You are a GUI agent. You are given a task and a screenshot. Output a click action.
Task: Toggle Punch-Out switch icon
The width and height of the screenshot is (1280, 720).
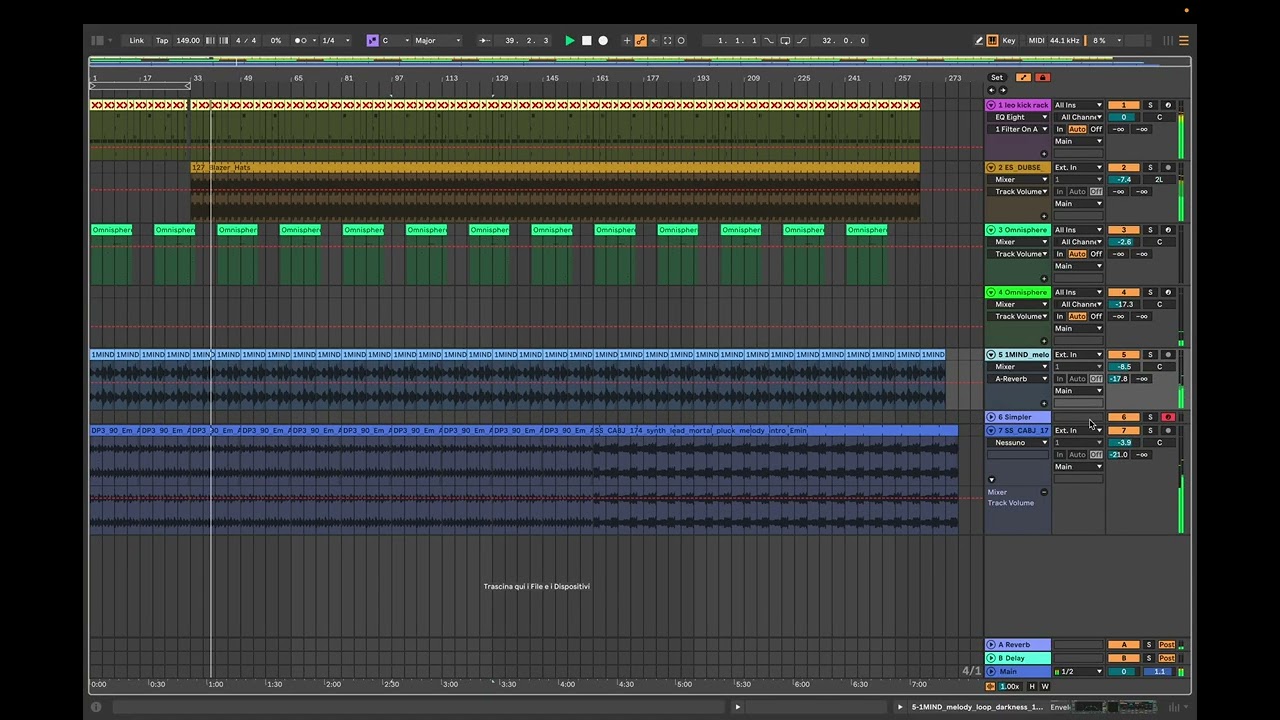click(x=801, y=40)
